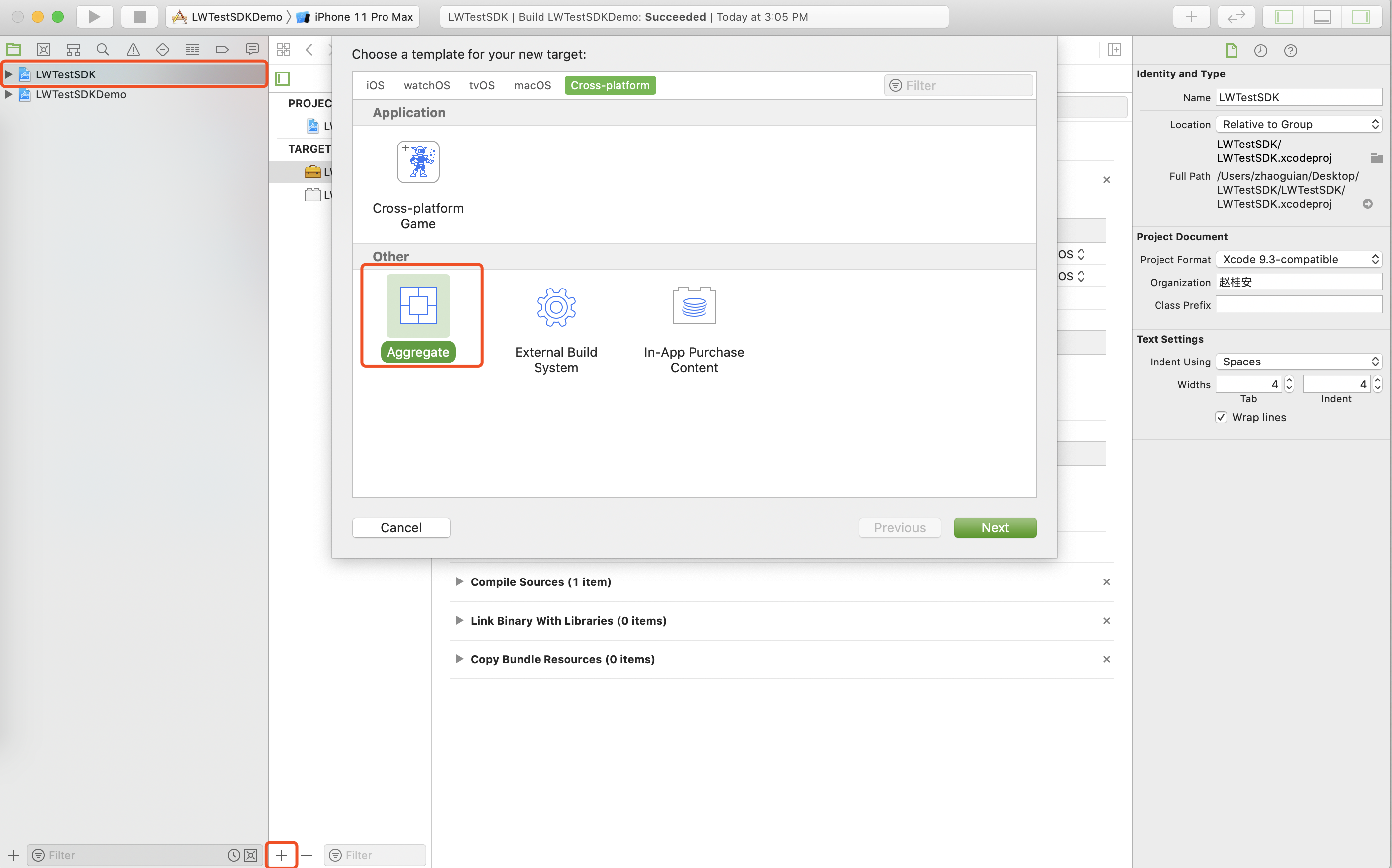
Task: Expand the Compile Sources build phase
Action: tap(459, 582)
